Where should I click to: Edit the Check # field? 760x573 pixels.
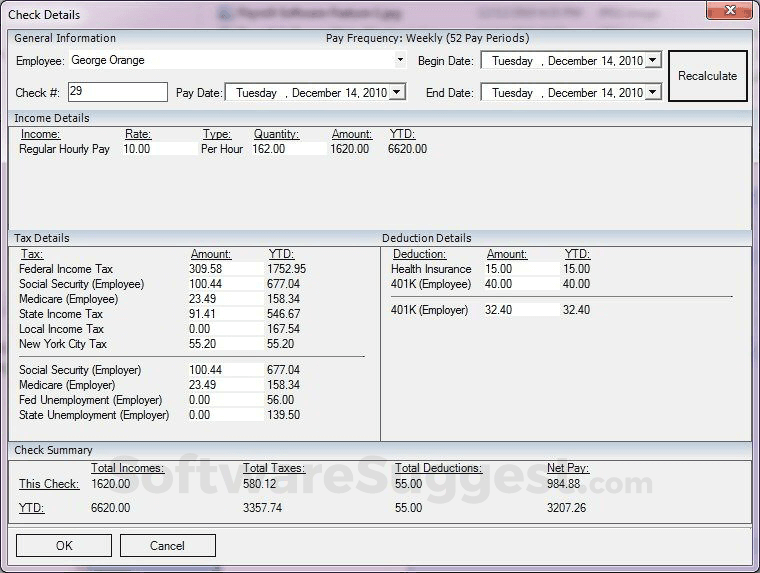point(117,92)
